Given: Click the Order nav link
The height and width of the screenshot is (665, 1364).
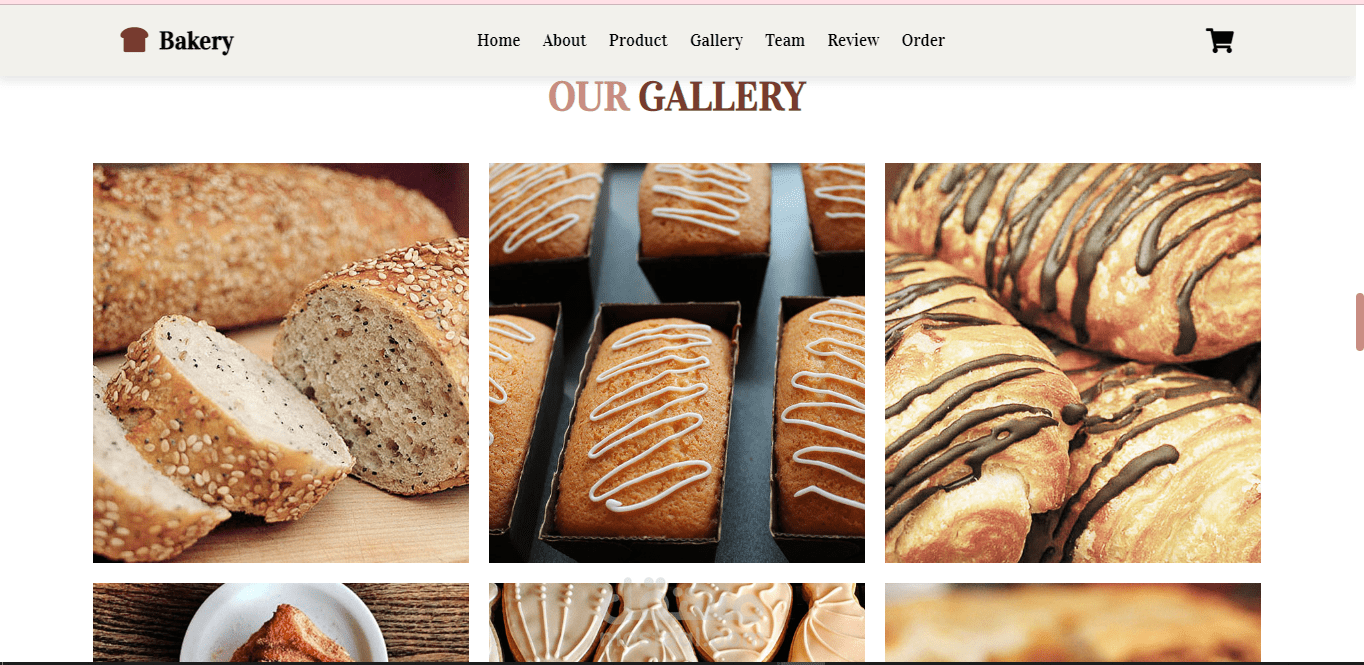Looking at the screenshot, I should [923, 40].
